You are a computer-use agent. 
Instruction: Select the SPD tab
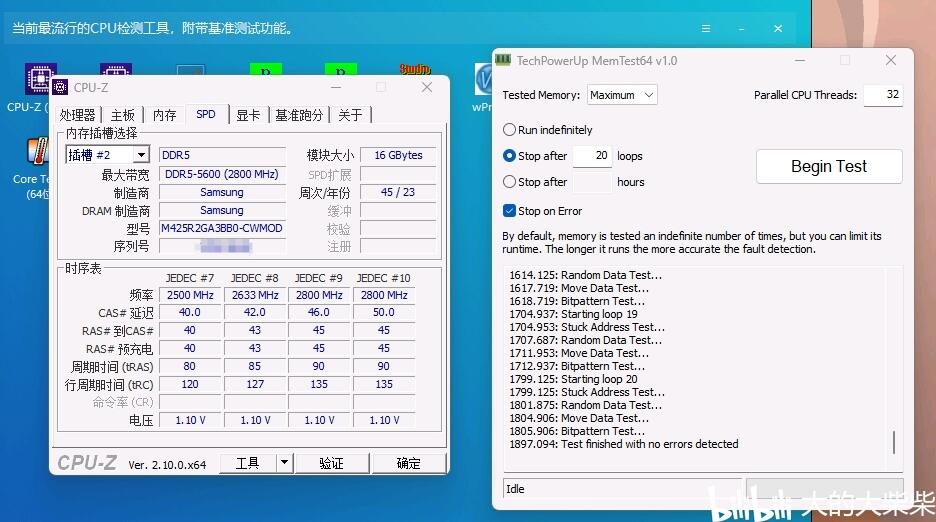coord(206,114)
